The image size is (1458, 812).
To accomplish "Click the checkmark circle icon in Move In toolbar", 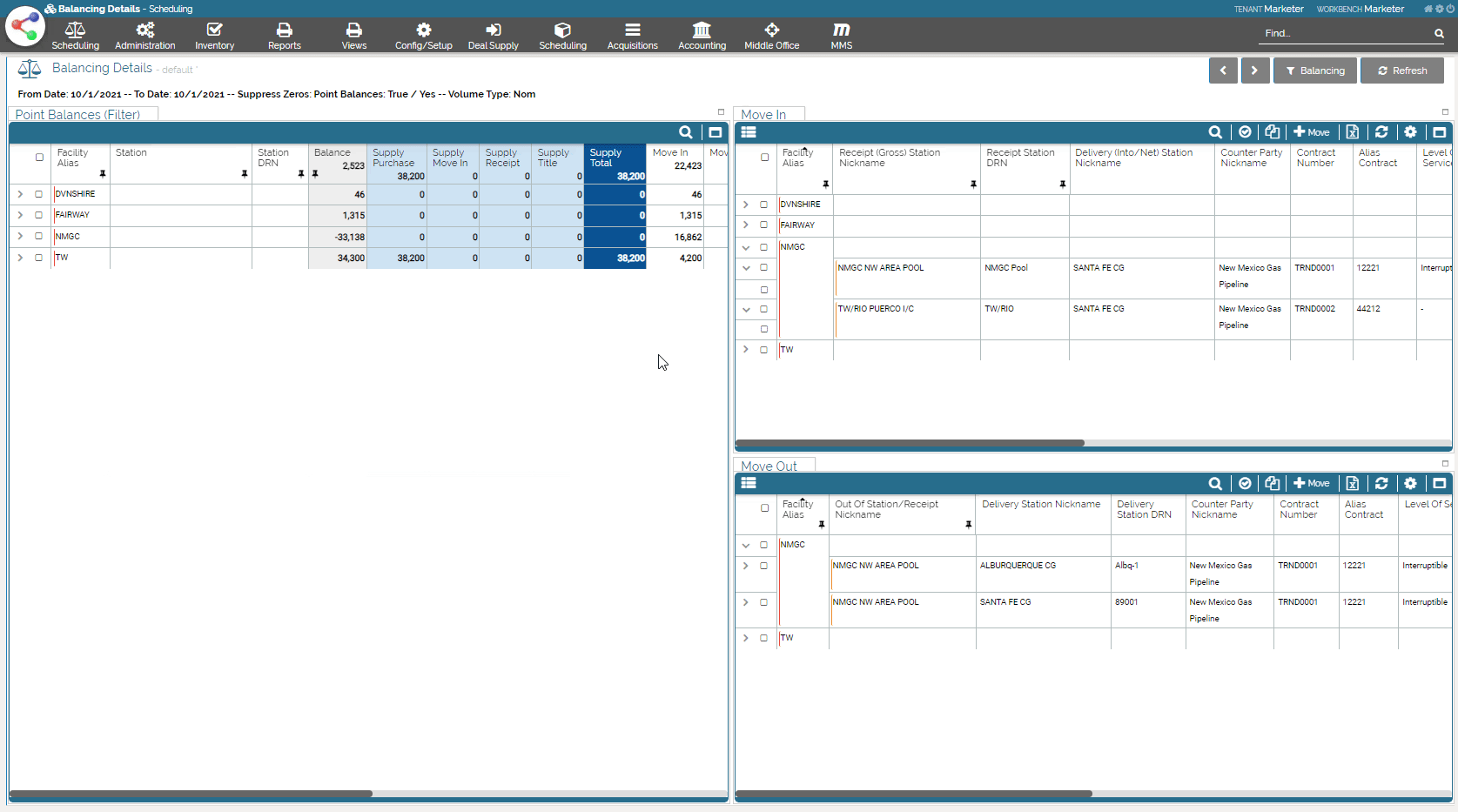I will pos(1245,132).
